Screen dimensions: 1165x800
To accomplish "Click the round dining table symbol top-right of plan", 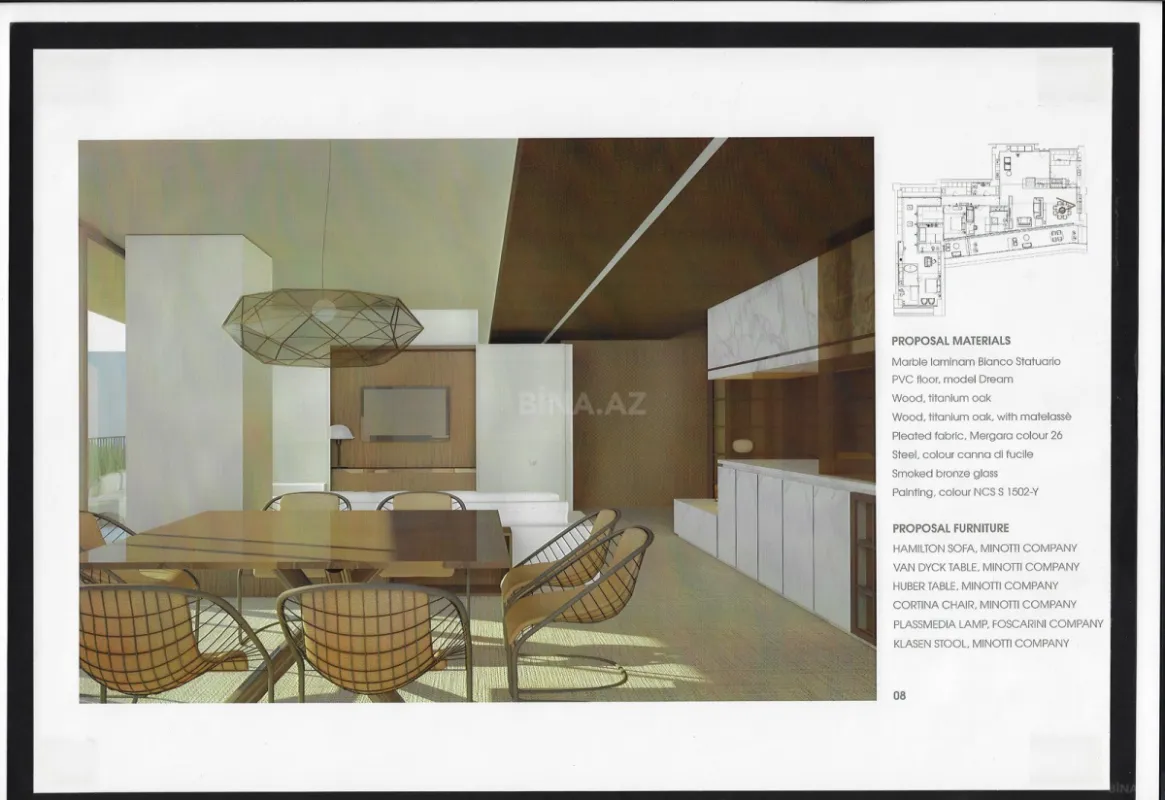I will pos(1061,209).
